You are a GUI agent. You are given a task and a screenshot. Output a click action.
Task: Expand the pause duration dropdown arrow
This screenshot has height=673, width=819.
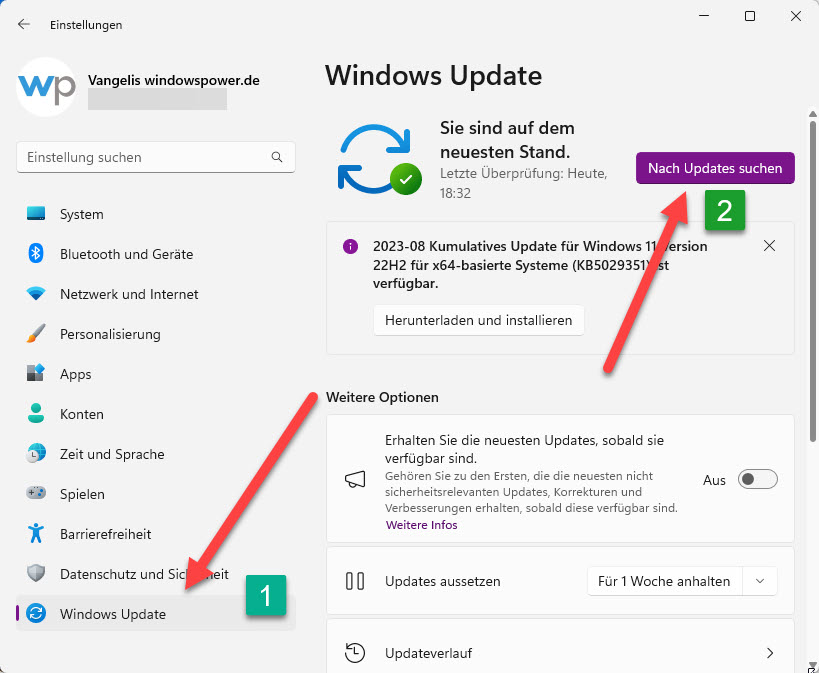(x=759, y=581)
